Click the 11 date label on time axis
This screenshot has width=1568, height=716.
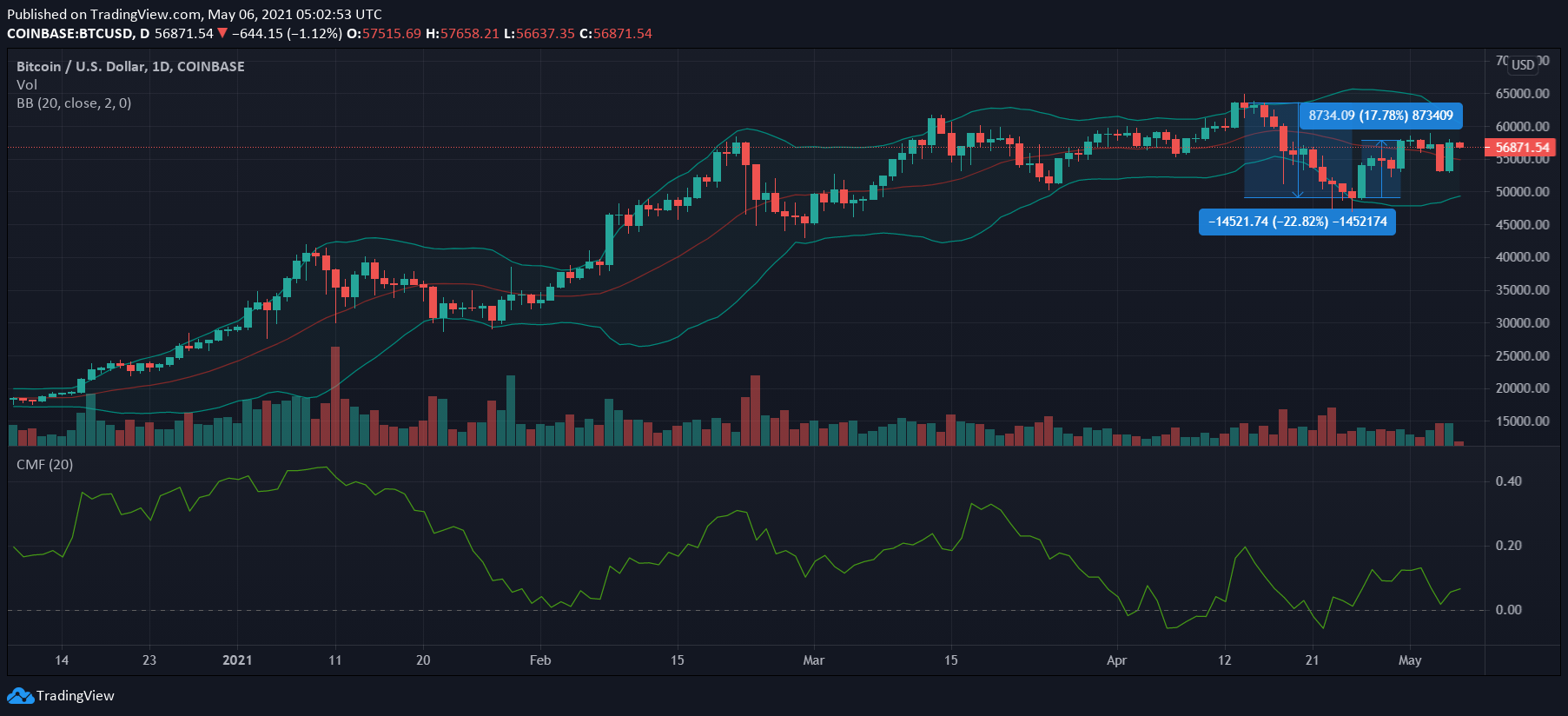click(335, 660)
